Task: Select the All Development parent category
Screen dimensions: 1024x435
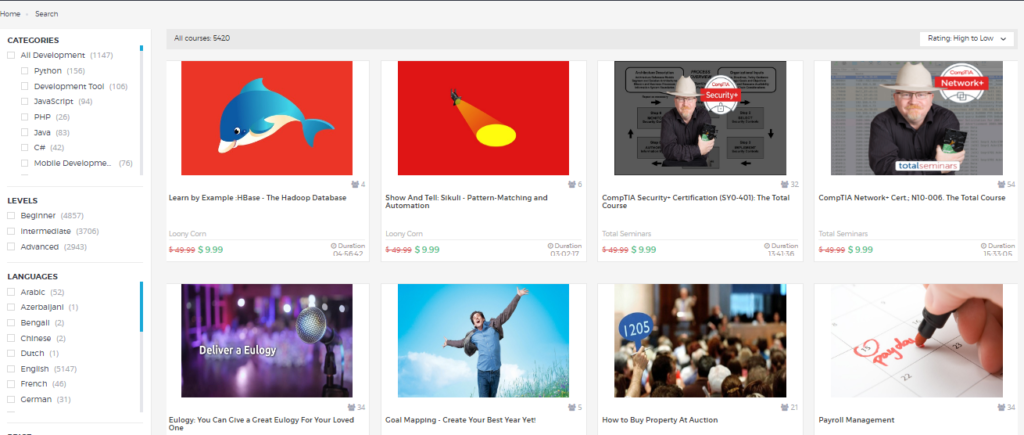Action: 11,55
